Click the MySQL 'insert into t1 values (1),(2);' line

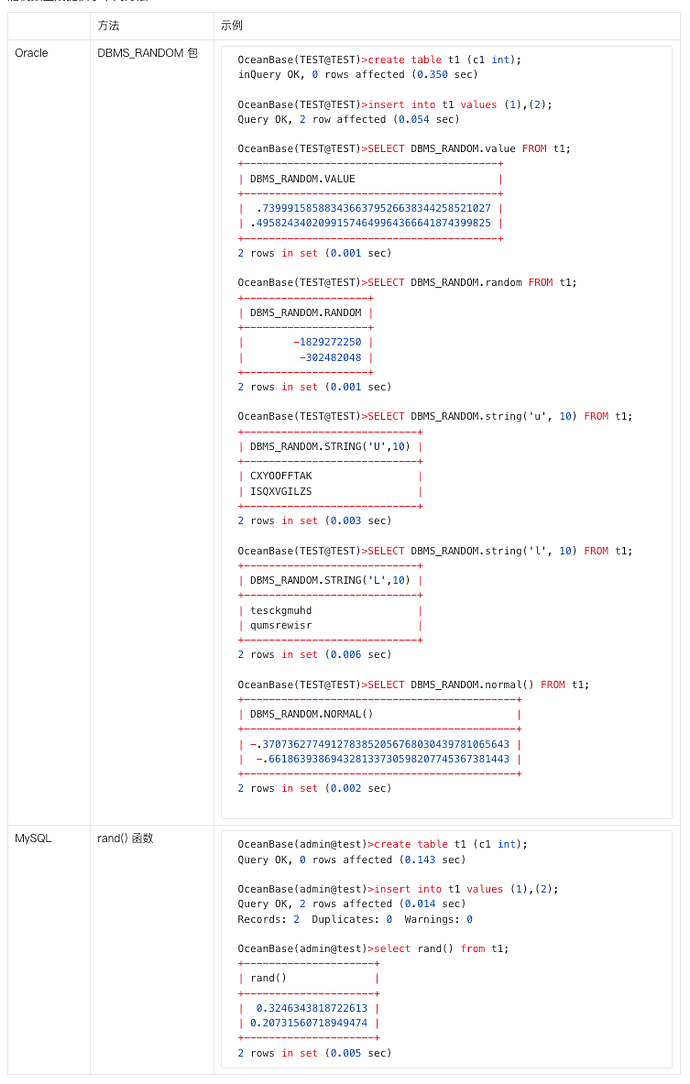coord(398,890)
